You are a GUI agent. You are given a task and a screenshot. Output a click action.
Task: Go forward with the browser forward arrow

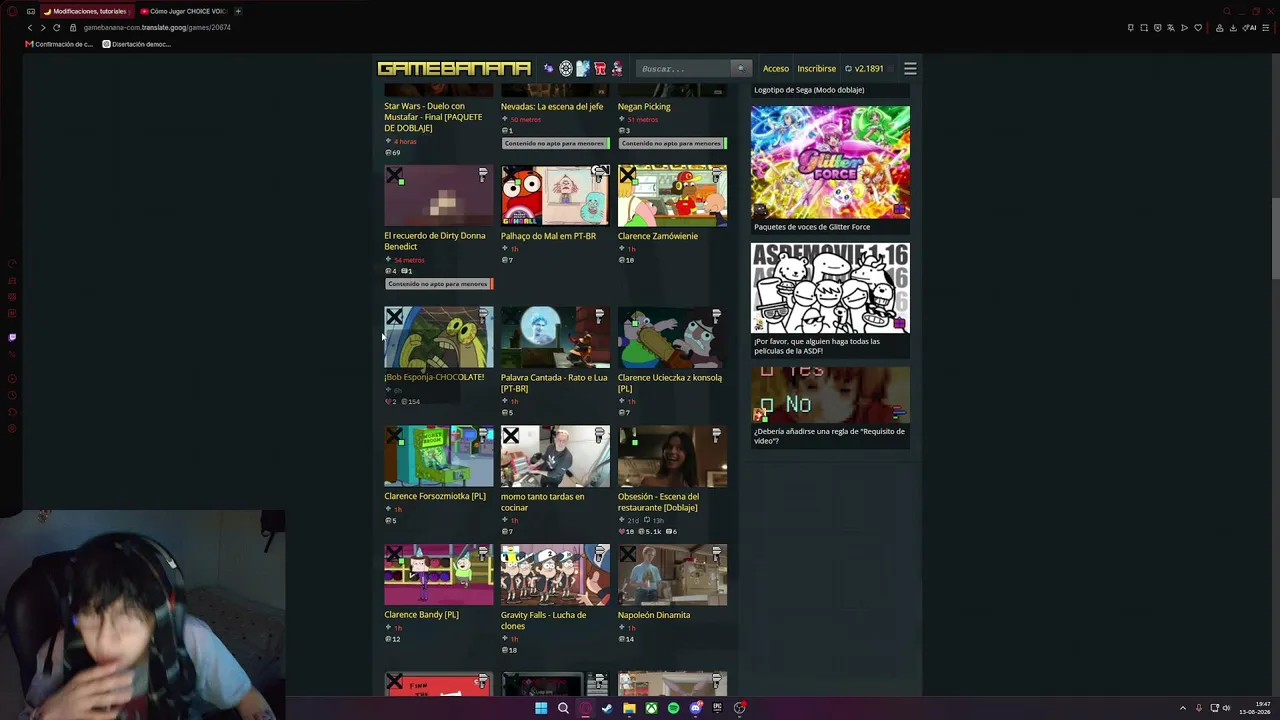click(42, 27)
